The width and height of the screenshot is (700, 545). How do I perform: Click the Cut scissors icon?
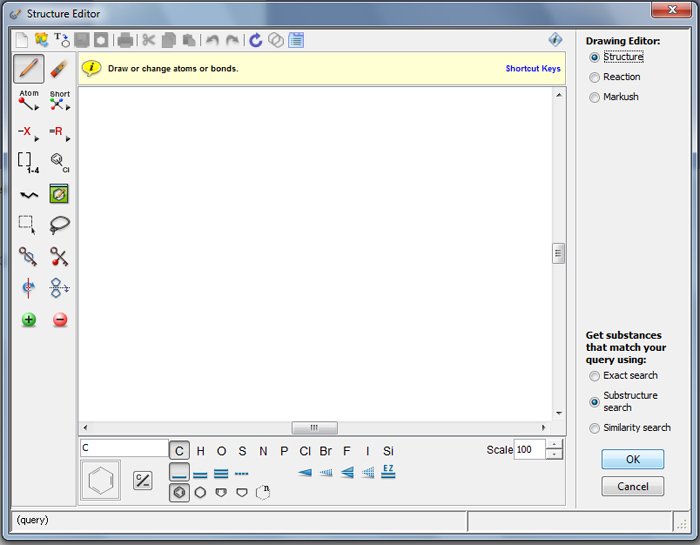click(149, 40)
